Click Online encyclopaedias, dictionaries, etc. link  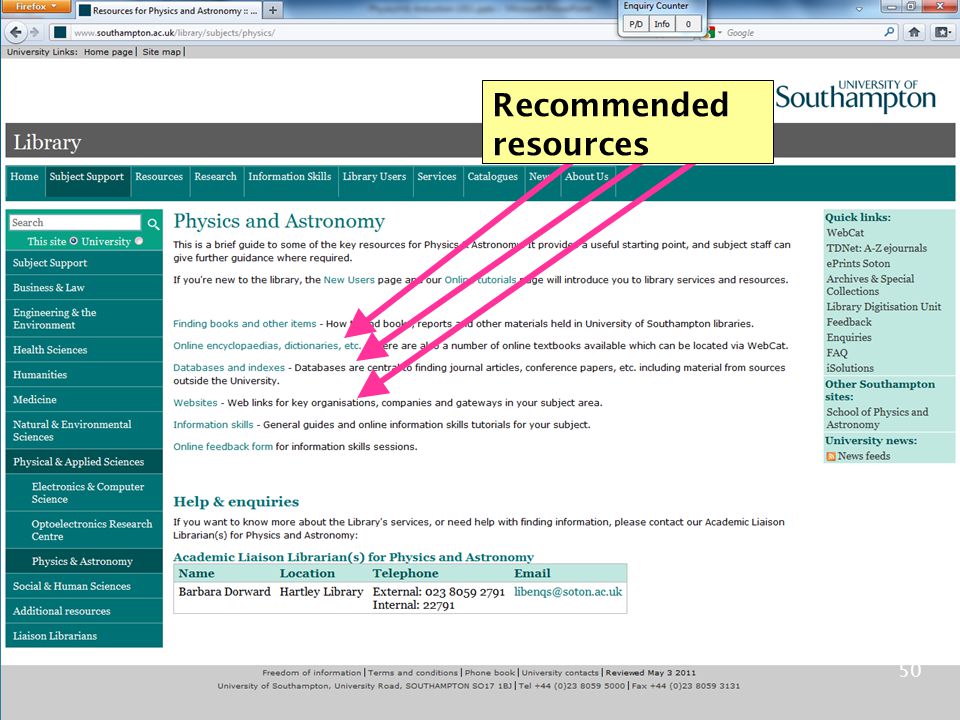tap(266, 345)
